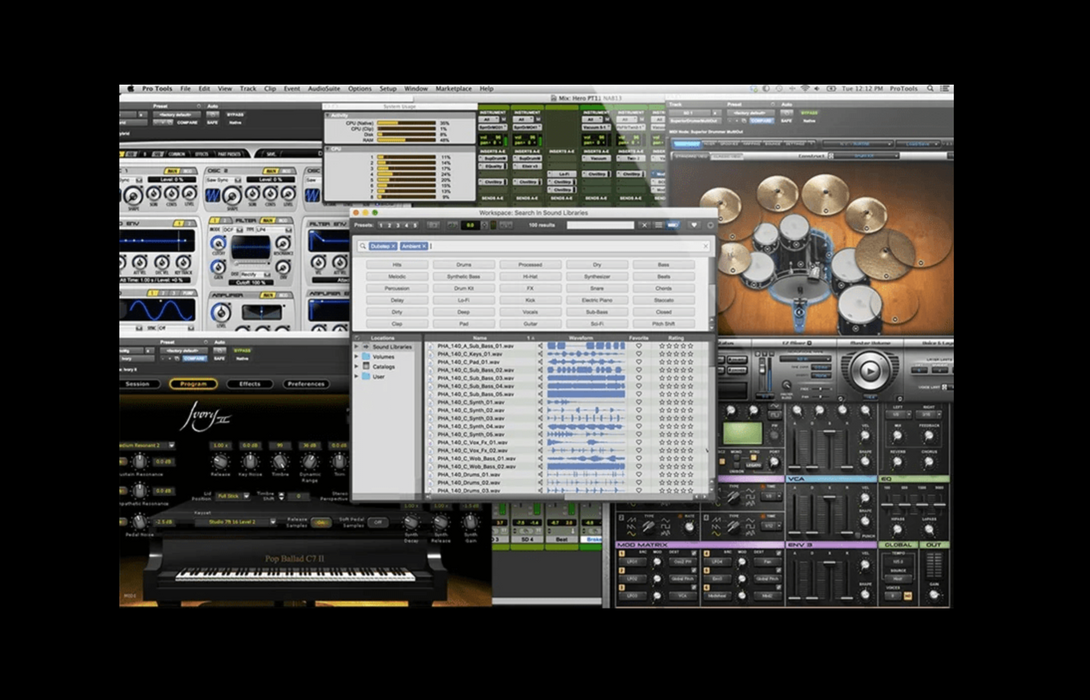Image resolution: width=1090 pixels, height=700 pixels.
Task: Click the play button in the synth's Master Volume section
Action: pyautogui.click(x=869, y=371)
